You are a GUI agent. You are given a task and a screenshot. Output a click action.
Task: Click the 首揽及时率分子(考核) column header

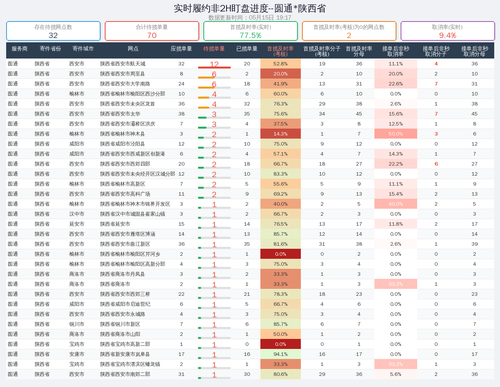322,51
